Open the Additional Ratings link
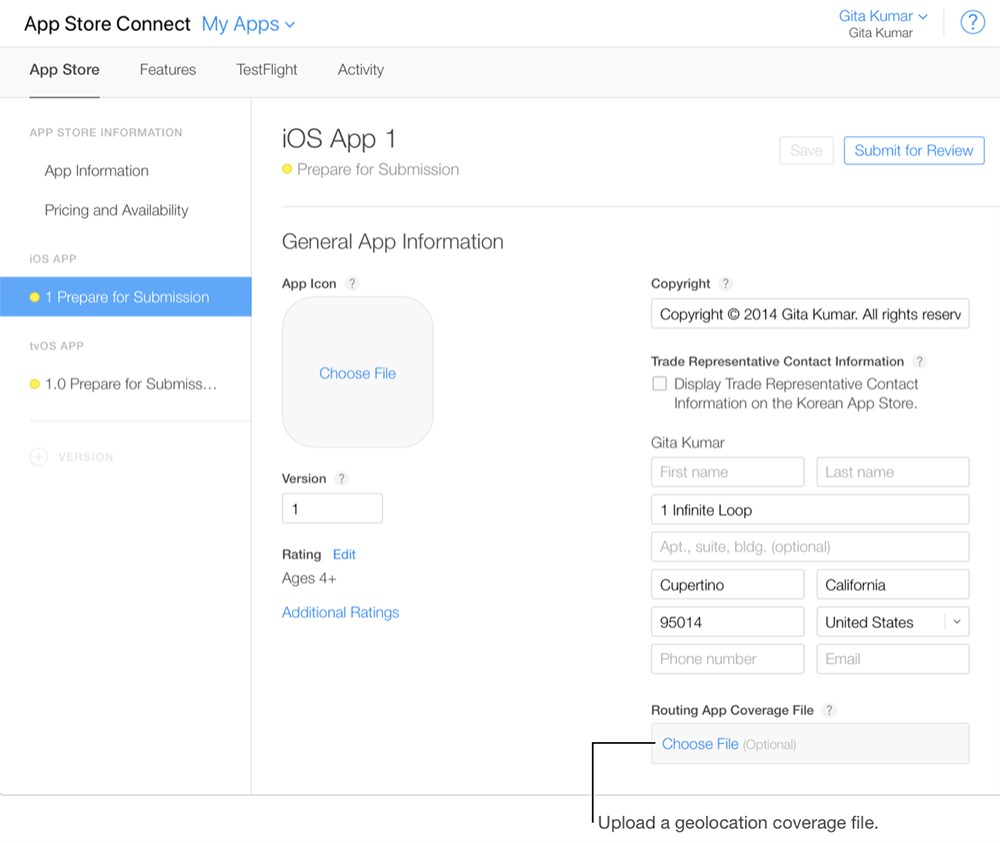This screenshot has width=1000, height=843. tap(341, 613)
